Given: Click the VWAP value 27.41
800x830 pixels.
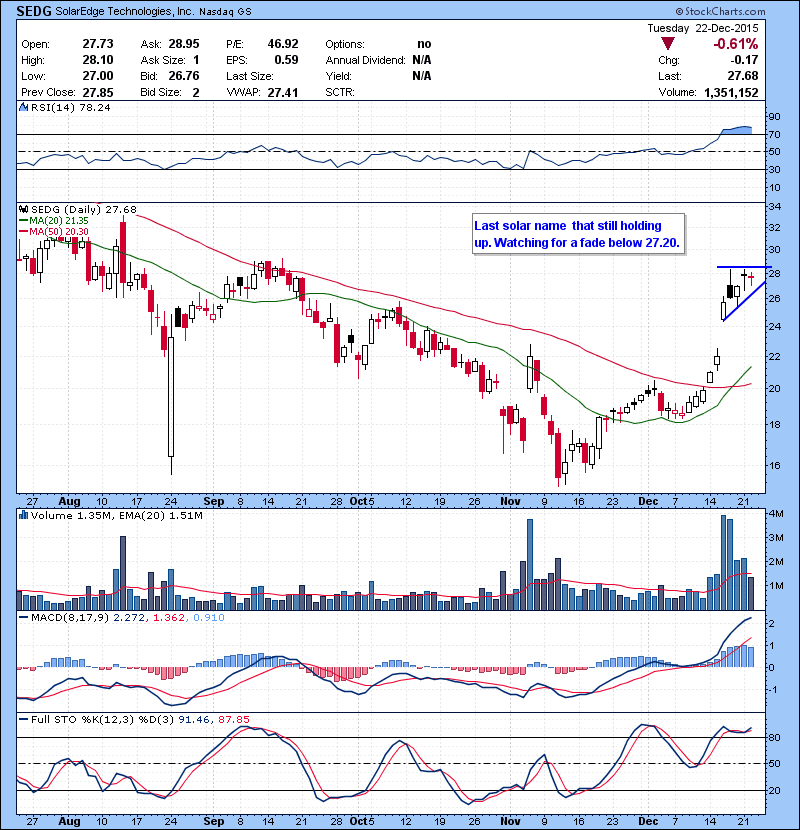Looking at the screenshot, I should (x=283, y=93).
